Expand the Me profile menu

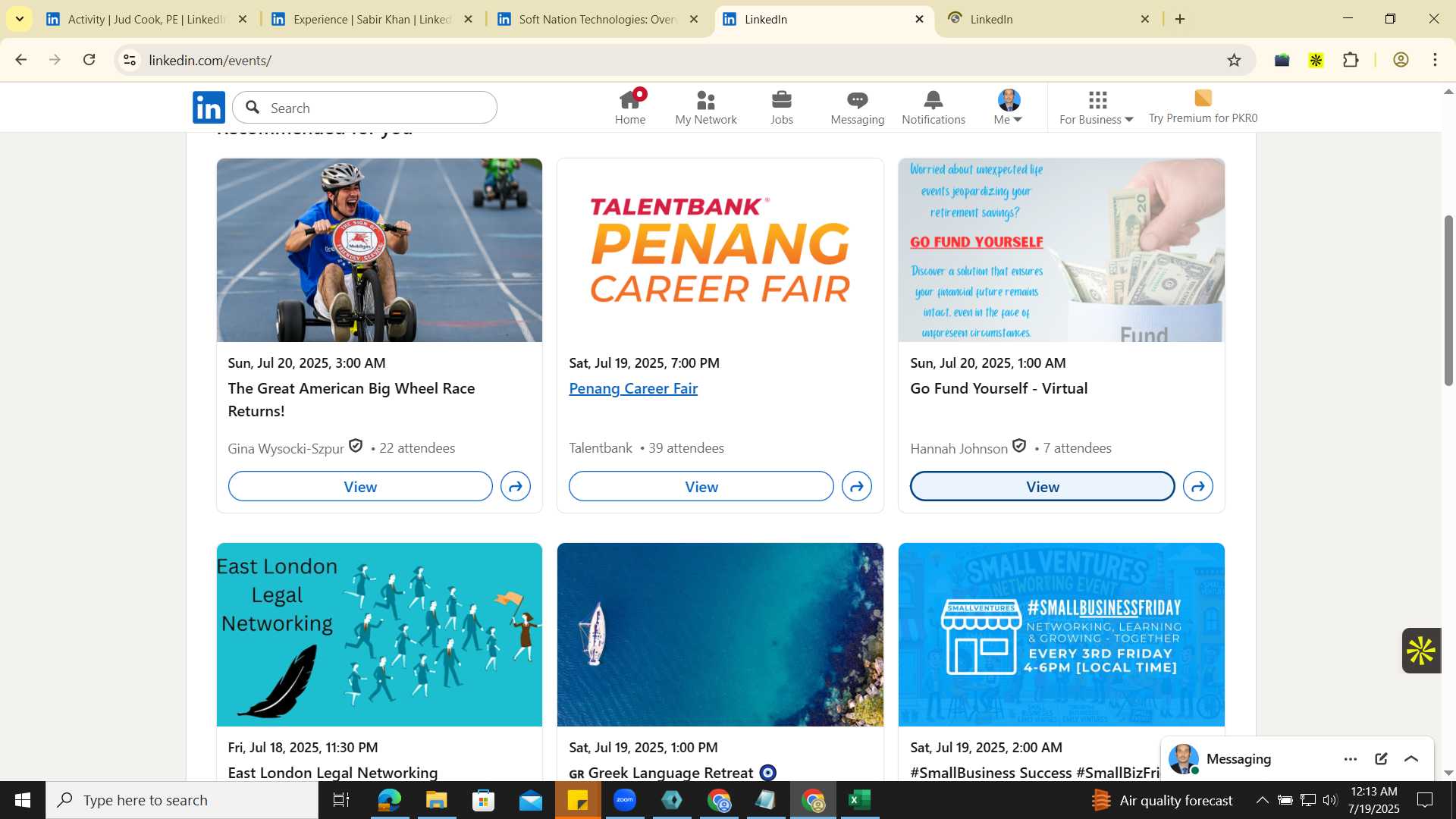pos(1009,108)
